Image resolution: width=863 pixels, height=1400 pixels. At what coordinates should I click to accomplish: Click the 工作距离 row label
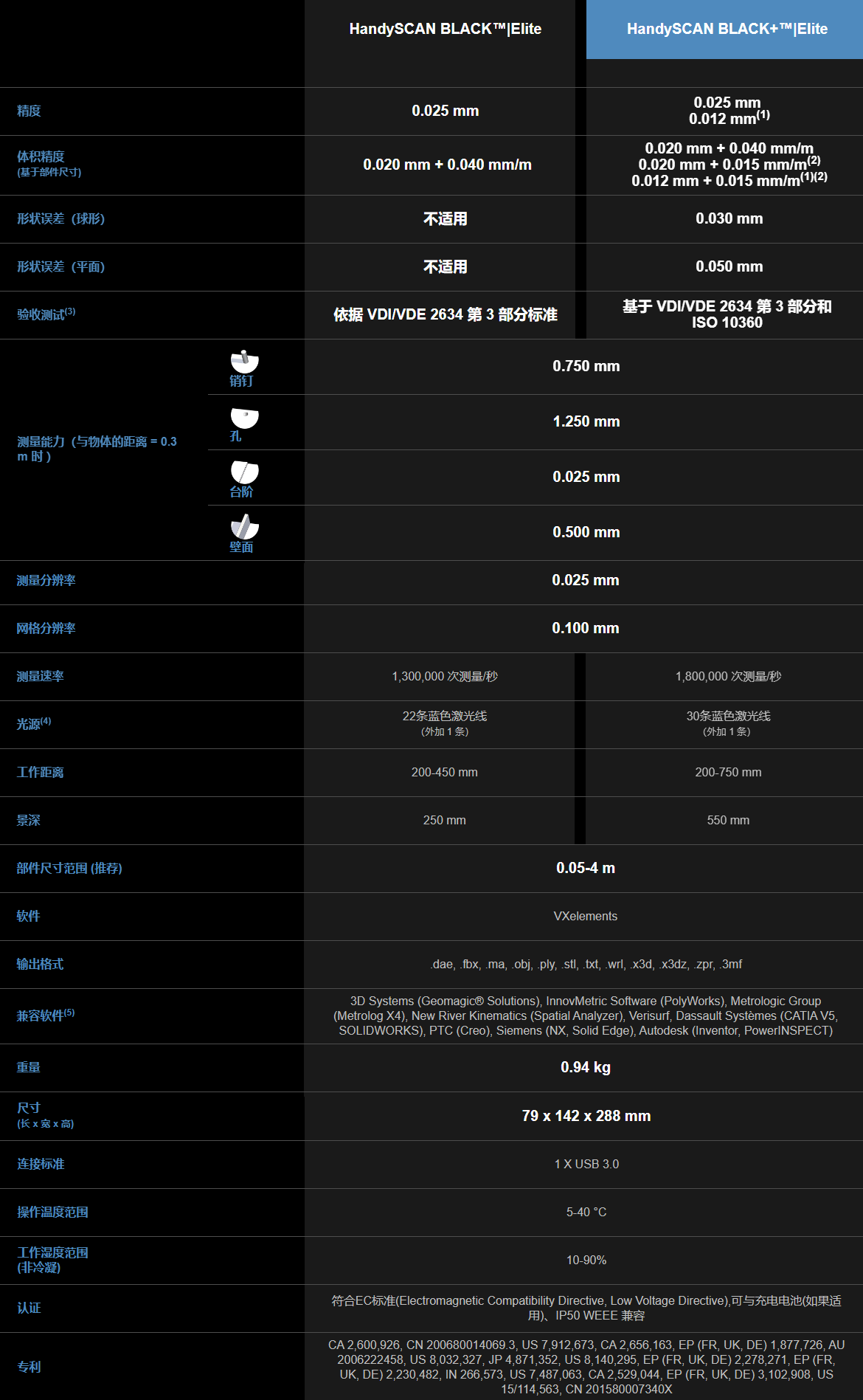click(41, 772)
